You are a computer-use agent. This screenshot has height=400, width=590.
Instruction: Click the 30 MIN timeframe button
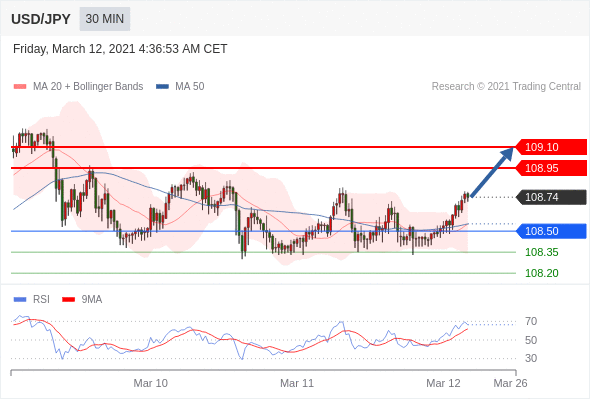(x=105, y=19)
